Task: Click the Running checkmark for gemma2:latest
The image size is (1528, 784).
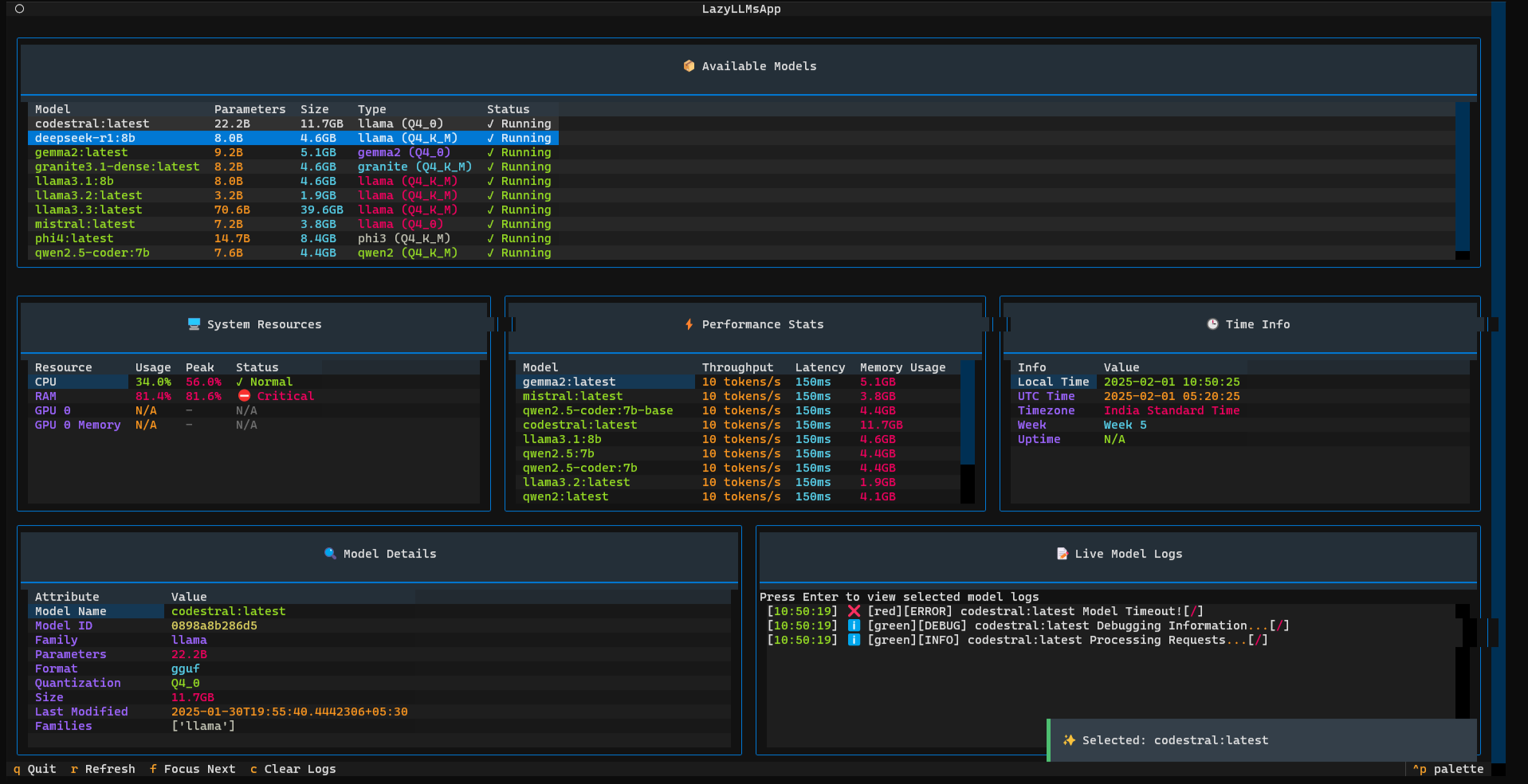Action: (x=491, y=151)
